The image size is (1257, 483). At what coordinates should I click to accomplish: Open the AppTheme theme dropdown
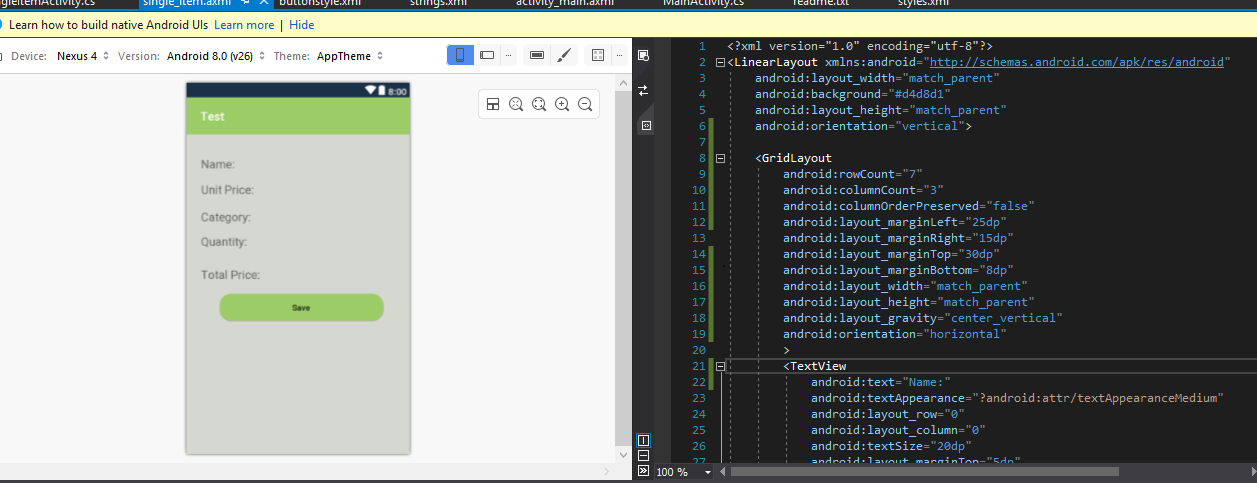coord(349,56)
